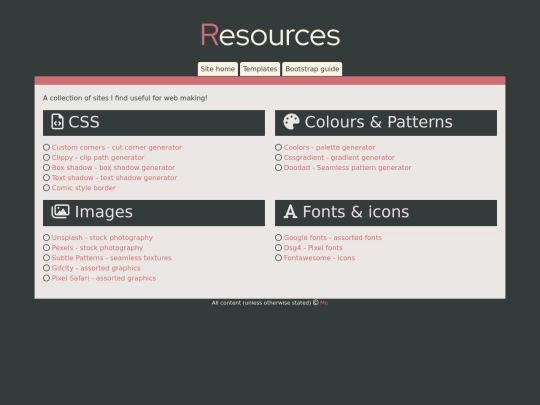The height and width of the screenshot is (405, 540).
Task: Click the Resources page title
Action: [270, 35]
